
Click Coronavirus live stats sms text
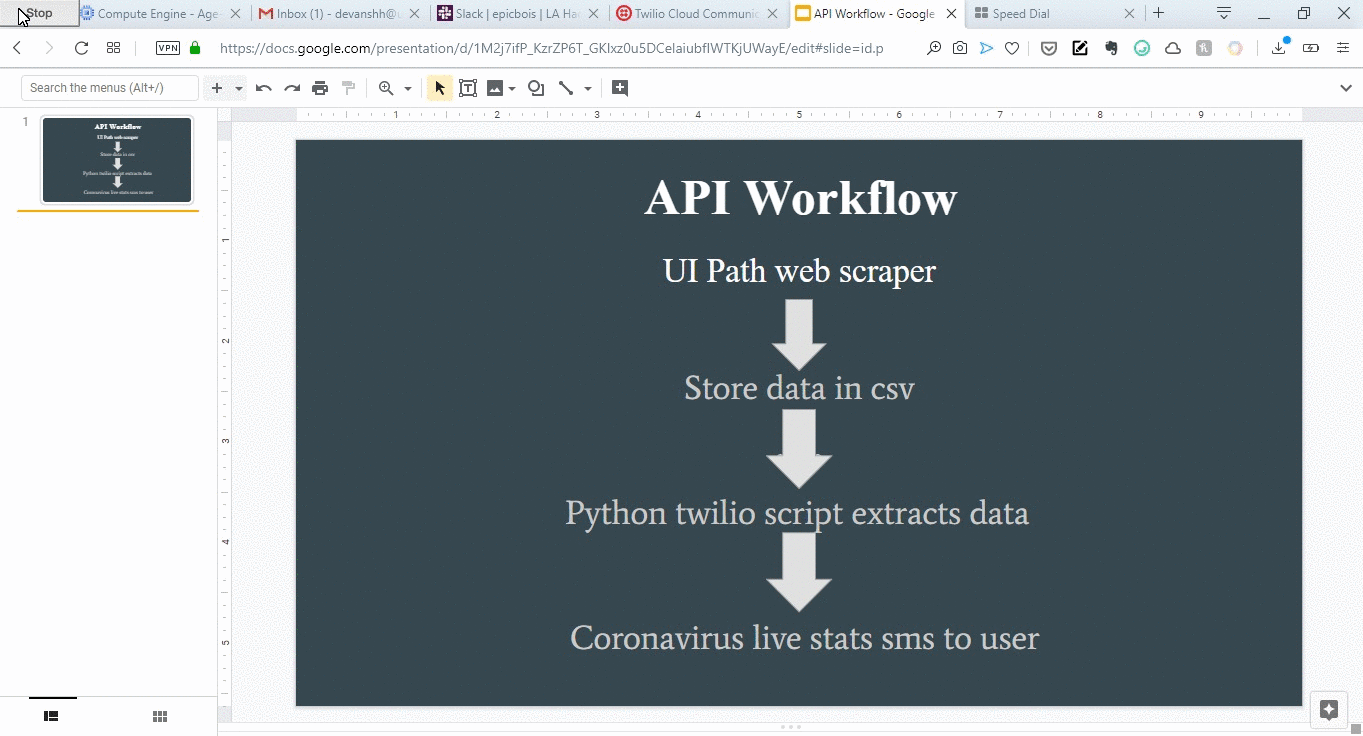point(804,638)
